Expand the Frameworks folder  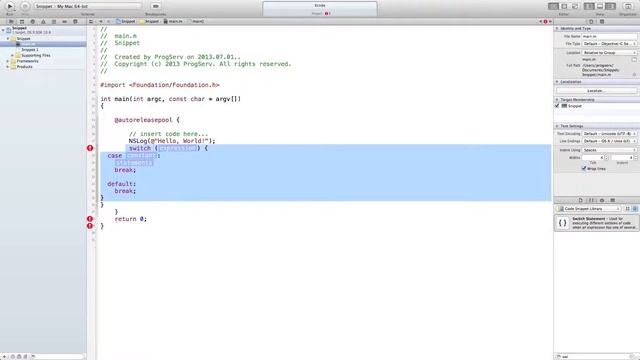(7, 61)
